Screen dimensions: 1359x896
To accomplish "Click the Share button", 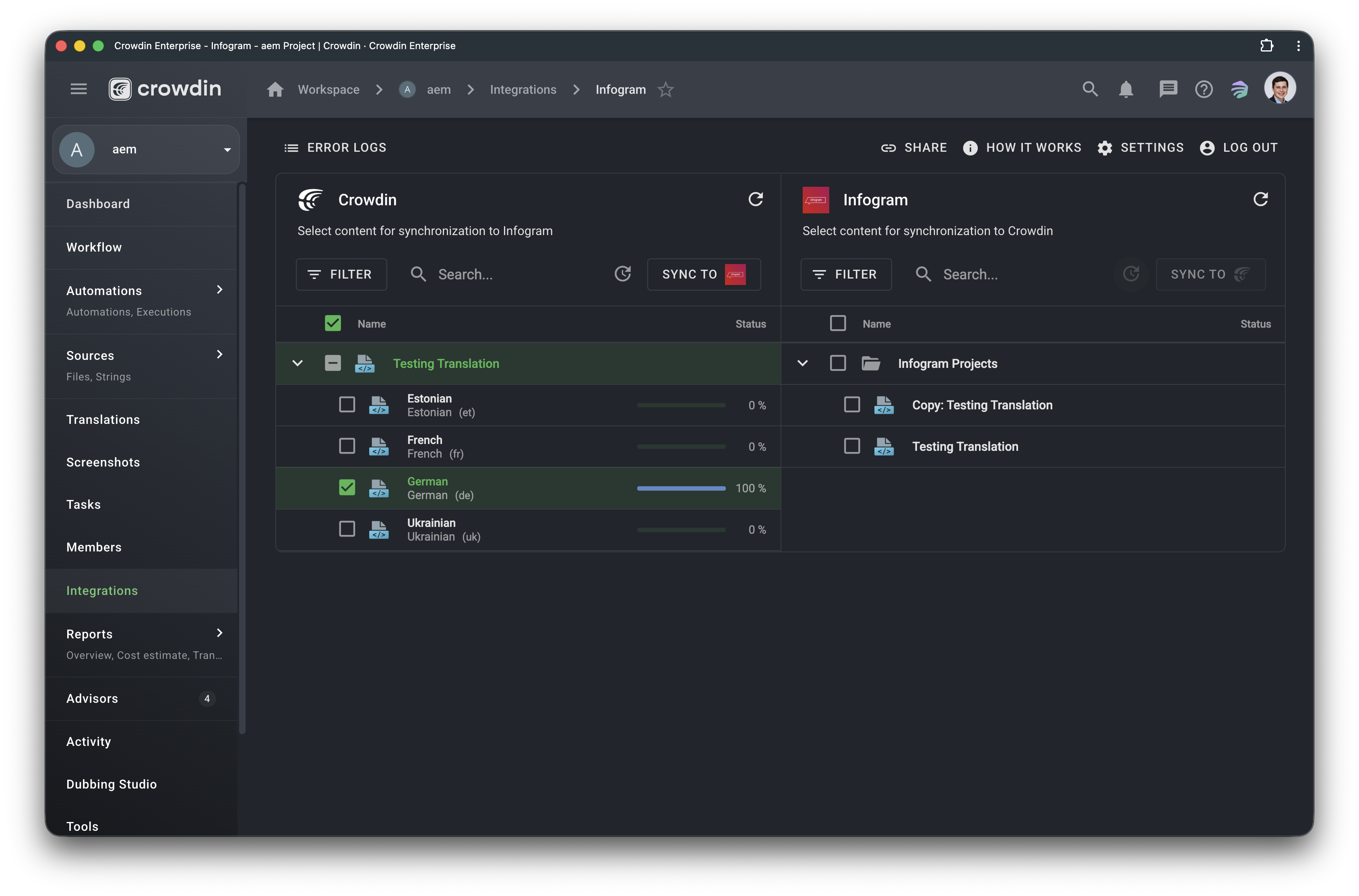I will click(x=913, y=148).
